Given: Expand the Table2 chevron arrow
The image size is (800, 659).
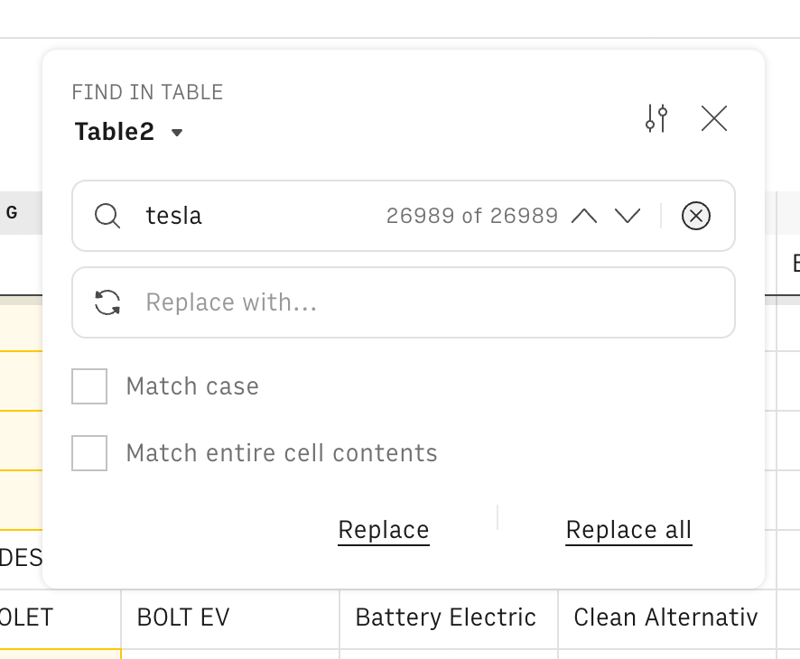Looking at the screenshot, I should (176, 132).
